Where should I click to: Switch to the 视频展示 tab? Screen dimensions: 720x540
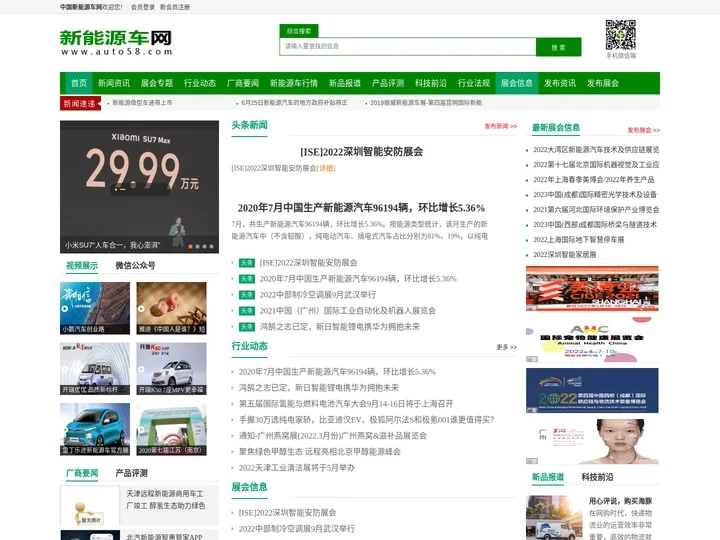[x=82, y=265]
